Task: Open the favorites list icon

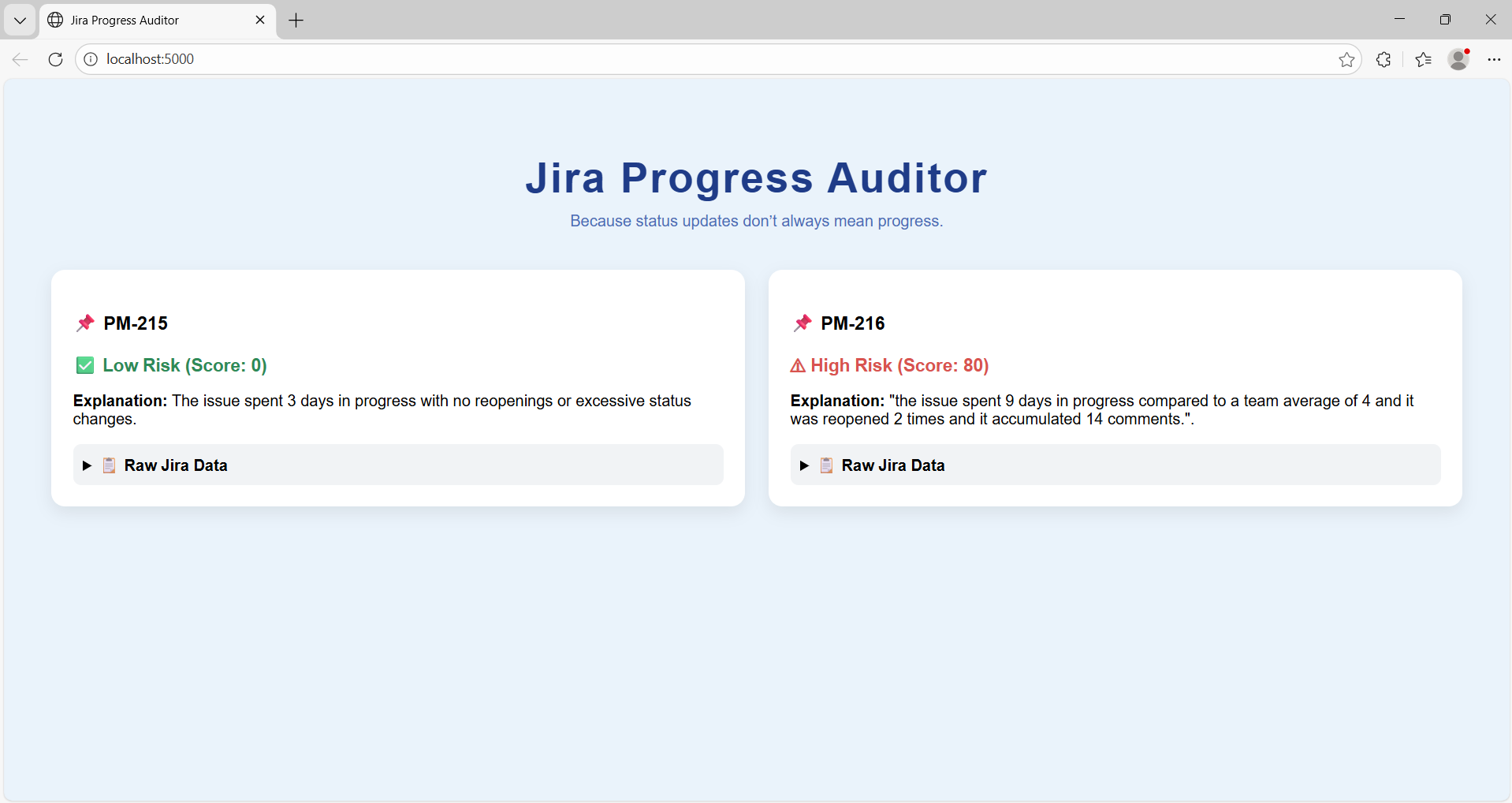Action: point(1423,59)
